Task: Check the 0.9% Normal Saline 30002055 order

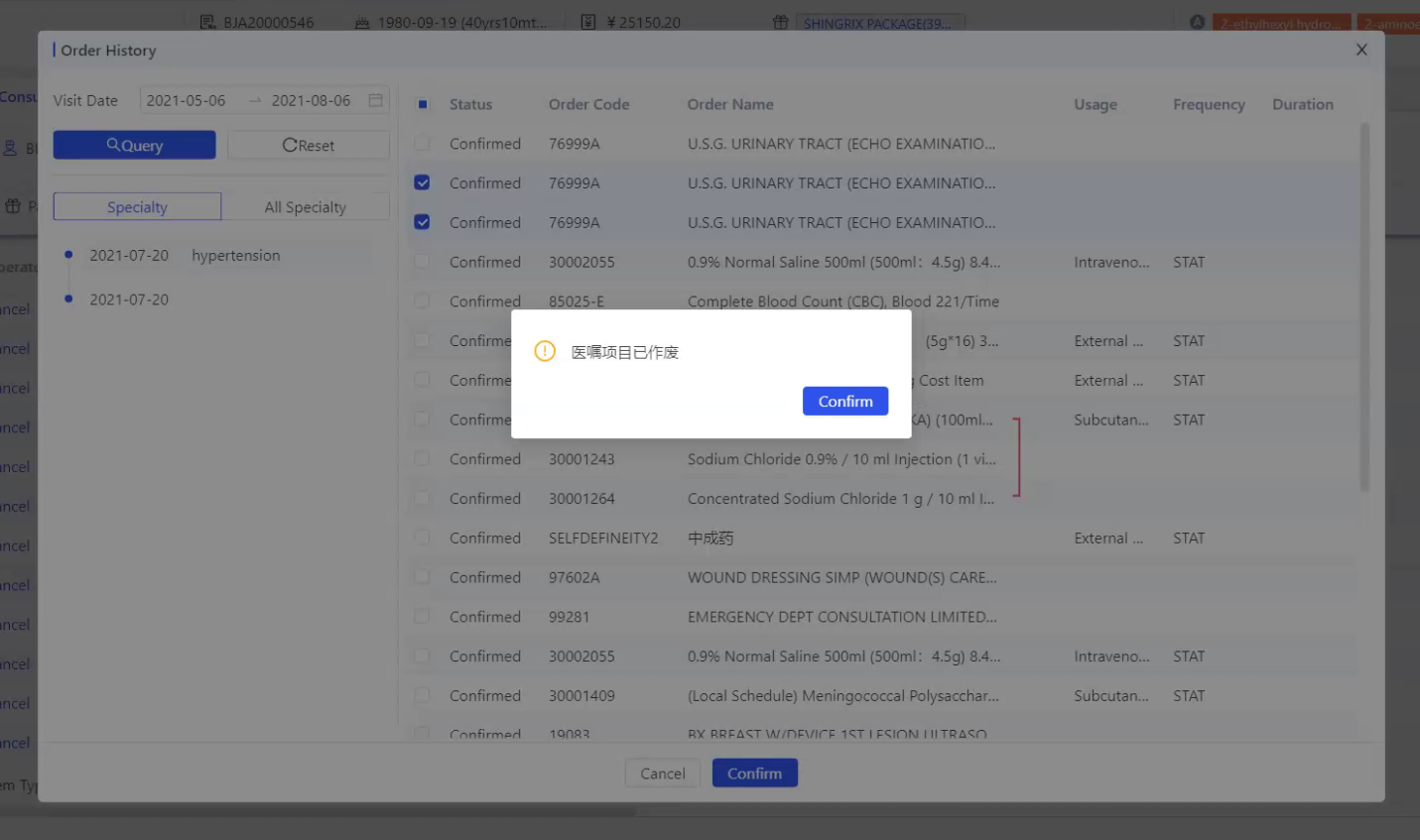Action: [422, 262]
